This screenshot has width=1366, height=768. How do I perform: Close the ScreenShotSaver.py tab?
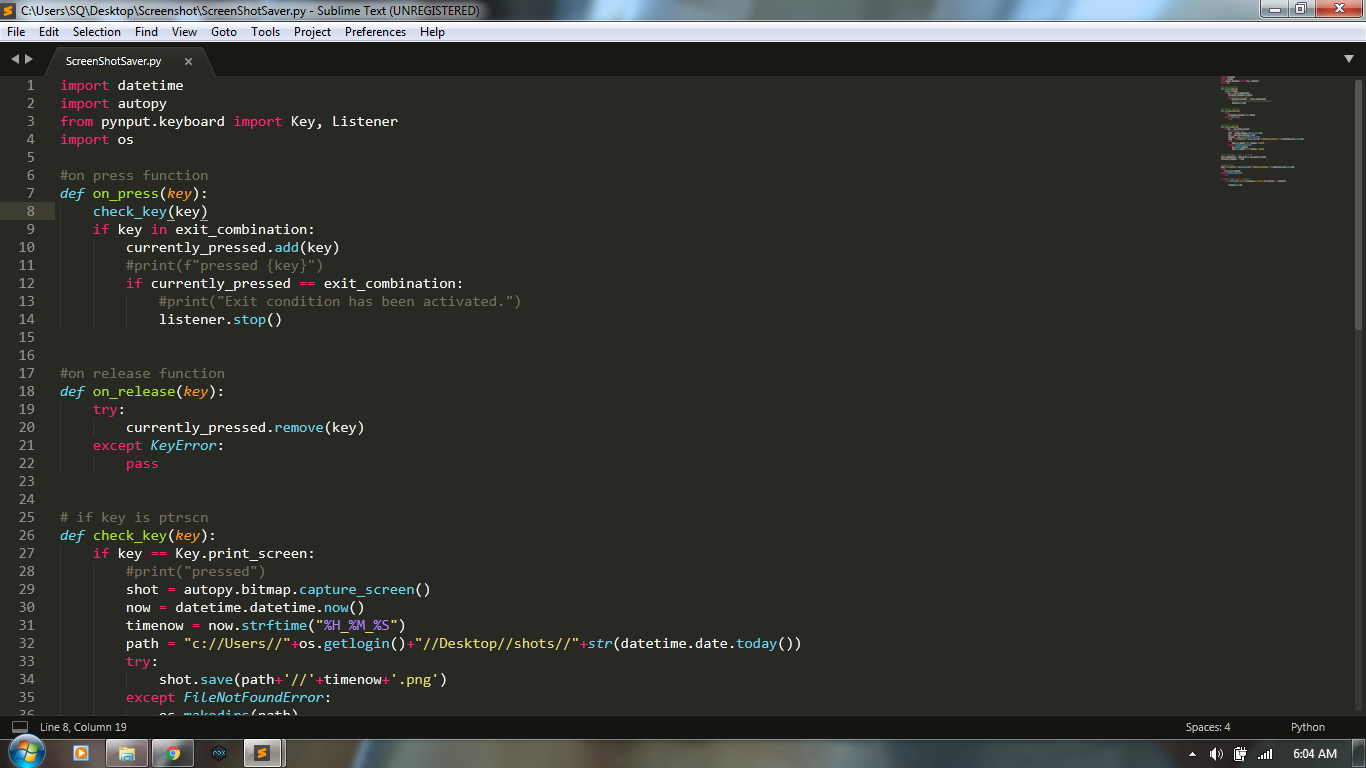[188, 60]
